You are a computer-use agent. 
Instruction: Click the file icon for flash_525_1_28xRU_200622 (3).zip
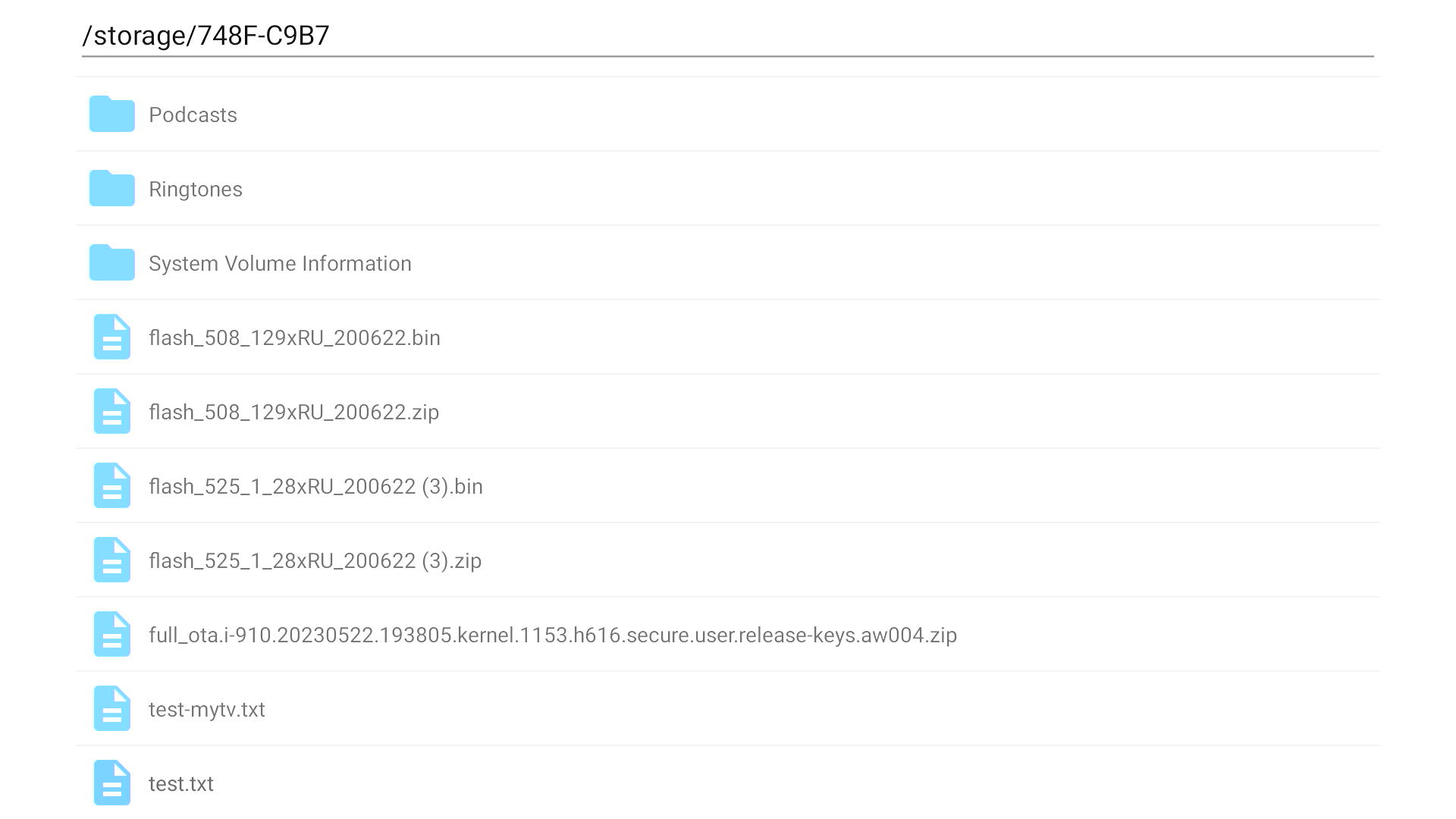coord(112,560)
